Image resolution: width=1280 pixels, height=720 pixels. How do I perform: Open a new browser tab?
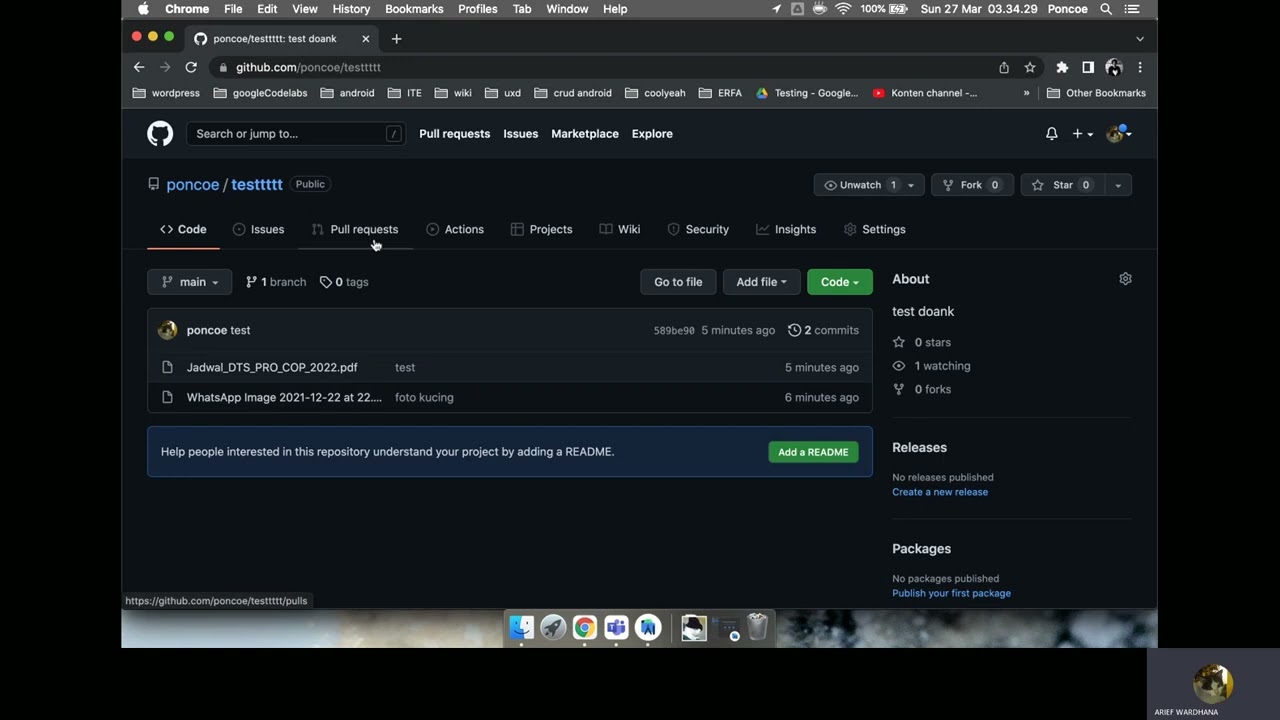pyautogui.click(x=396, y=39)
